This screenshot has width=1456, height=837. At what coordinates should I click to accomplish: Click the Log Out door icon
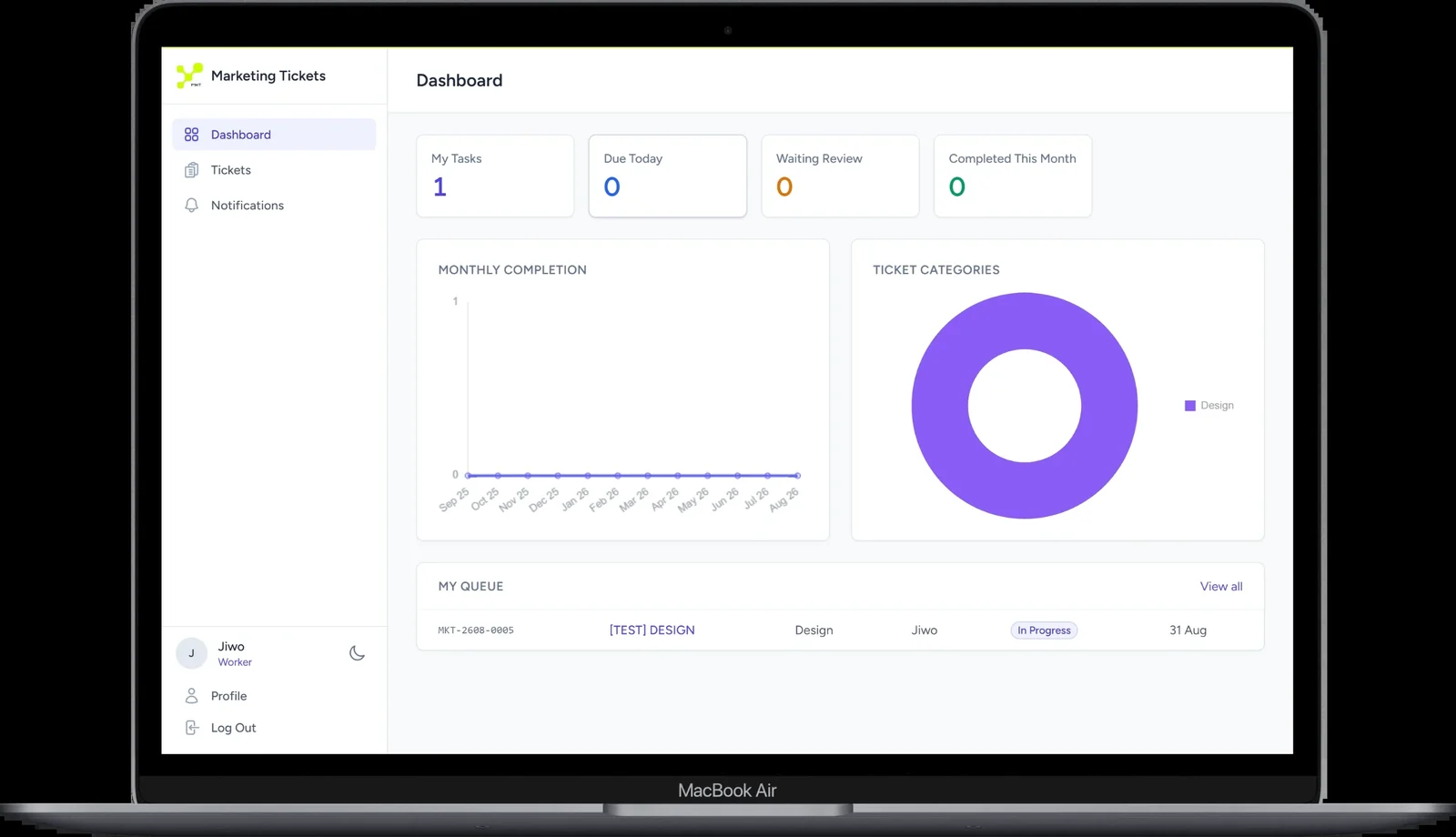pos(191,728)
